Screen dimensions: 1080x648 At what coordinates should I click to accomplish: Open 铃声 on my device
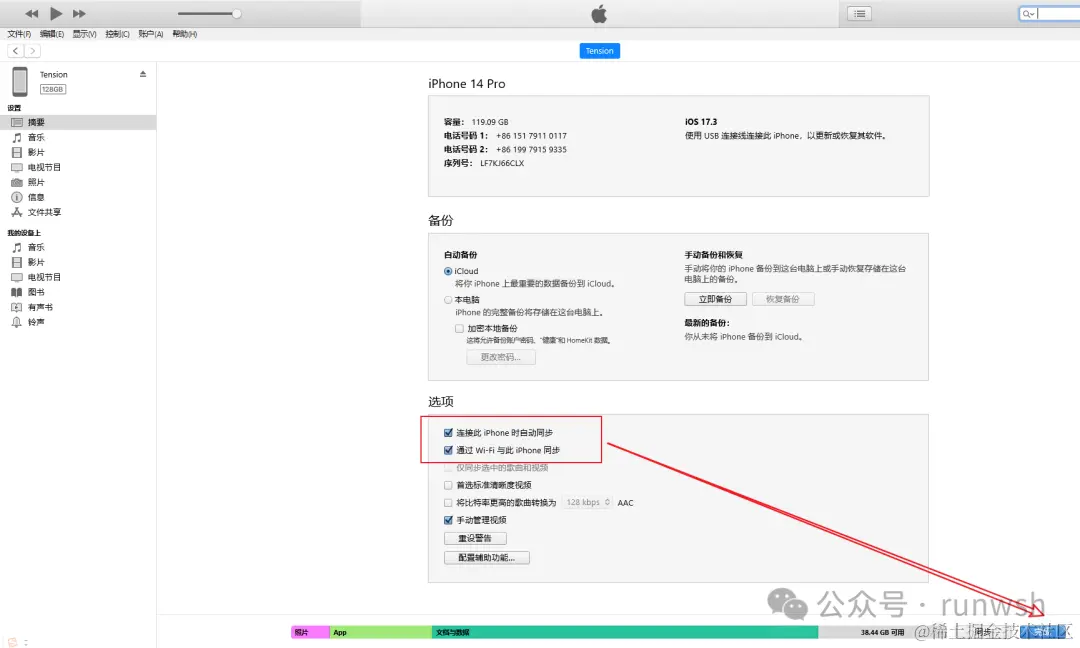pos(78,322)
